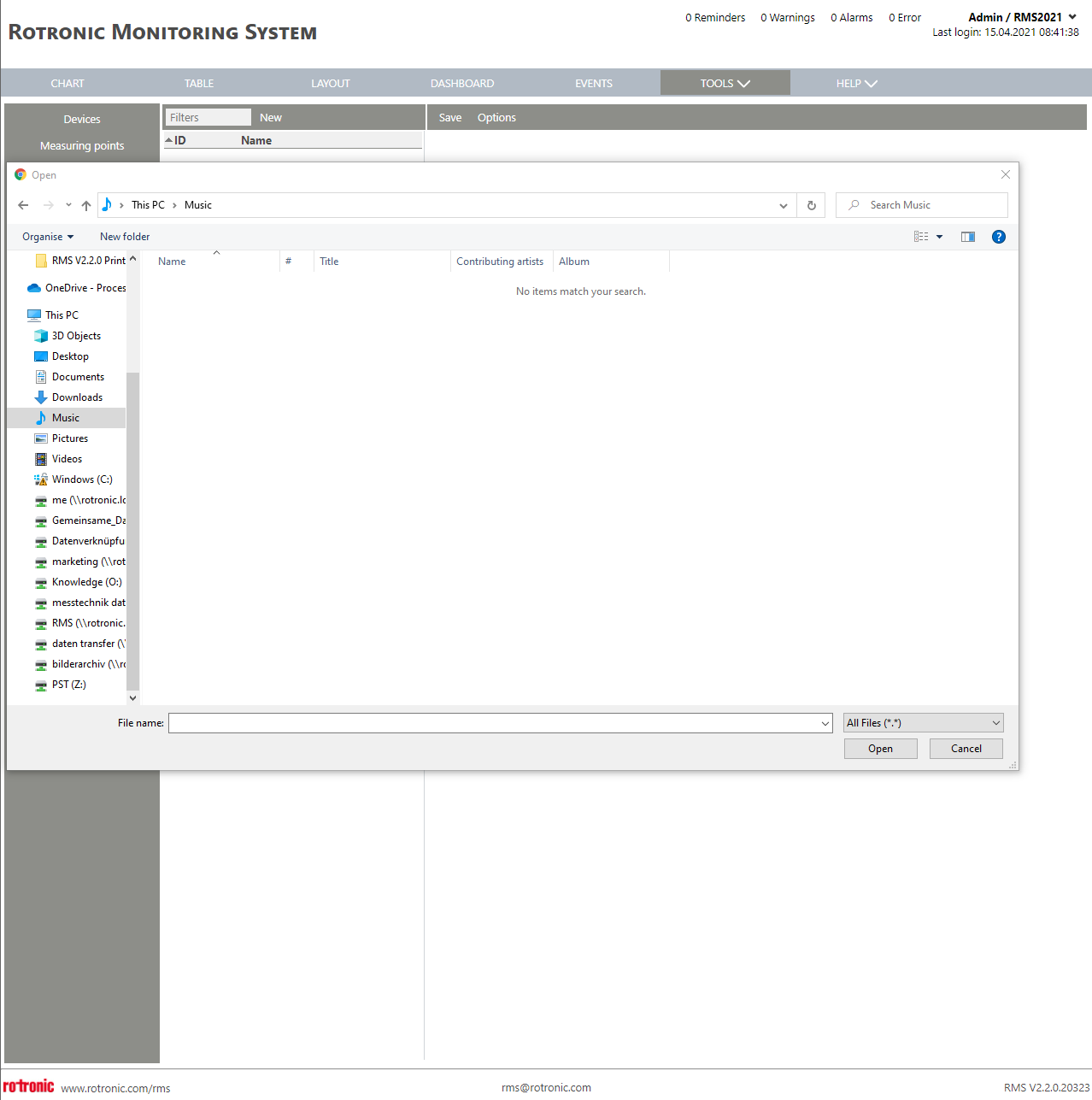This screenshot has width=1092, height=1100.
Task: Select Windows (C:) drive
Action: (73, 479)
